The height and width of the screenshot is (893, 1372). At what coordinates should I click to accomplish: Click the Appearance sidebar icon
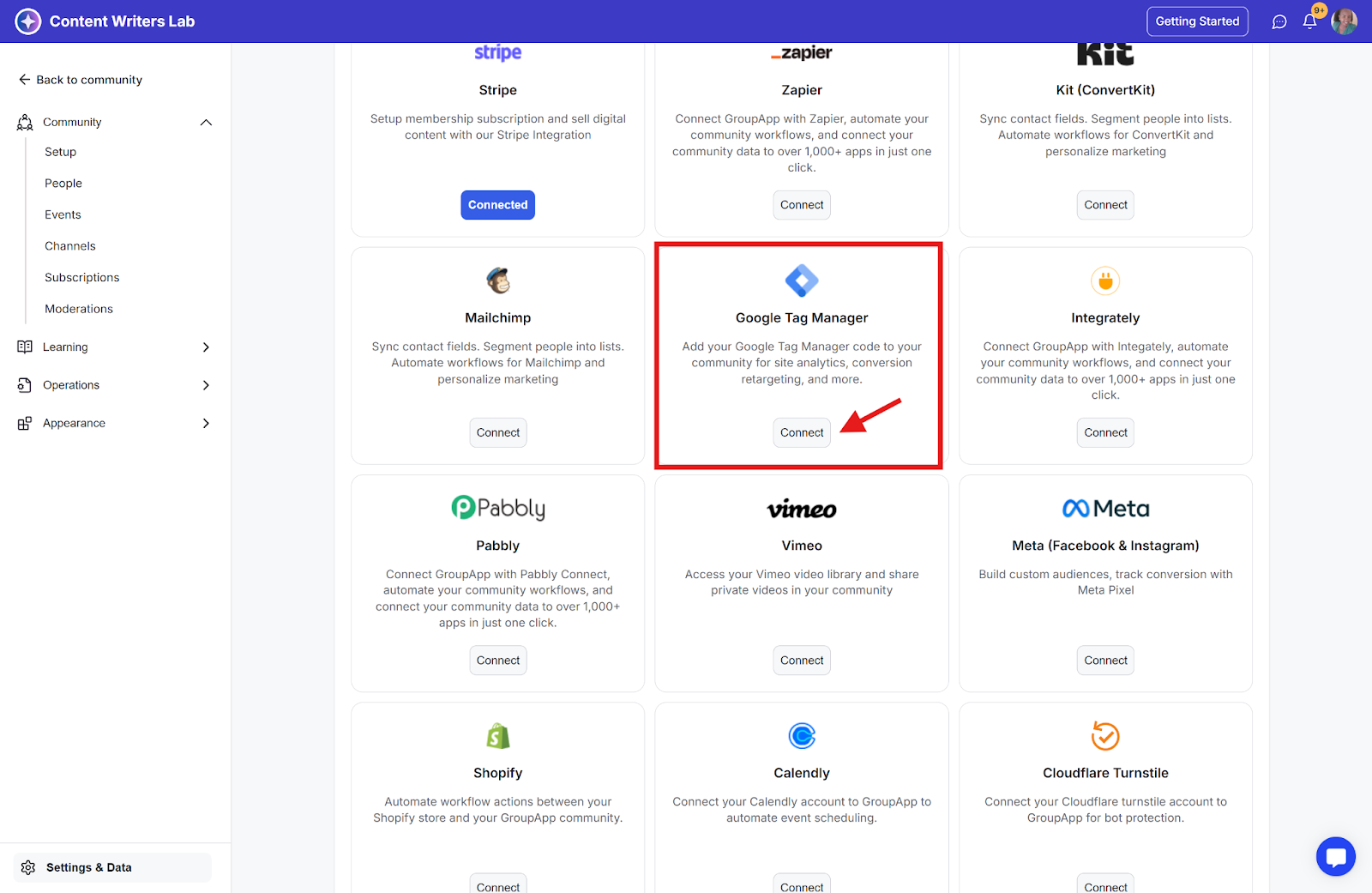[25, 423]
